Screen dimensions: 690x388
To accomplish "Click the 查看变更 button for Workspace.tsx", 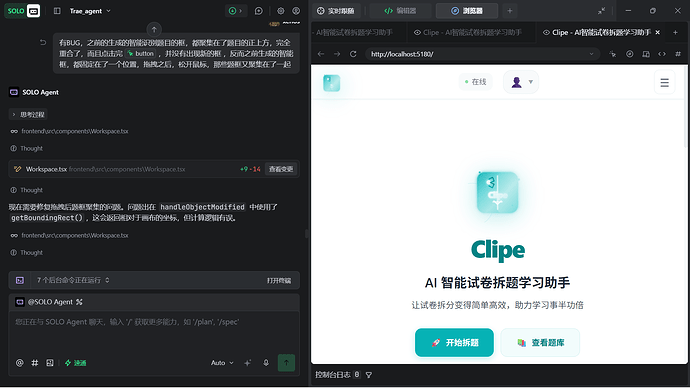I will 281,169.
